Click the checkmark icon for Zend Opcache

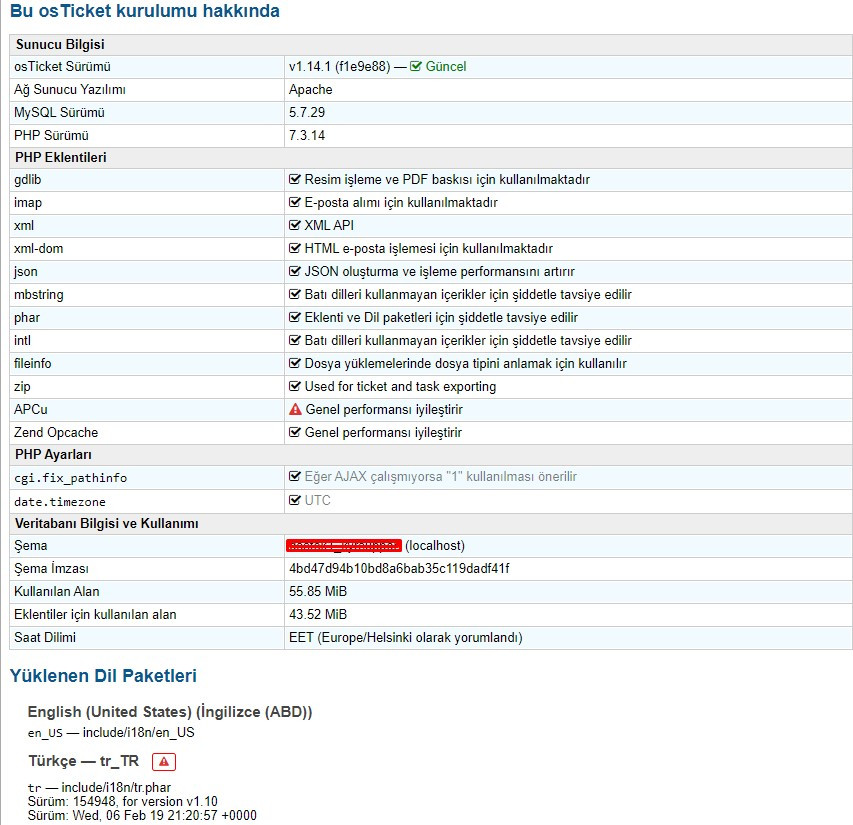(x=295, y=433)
